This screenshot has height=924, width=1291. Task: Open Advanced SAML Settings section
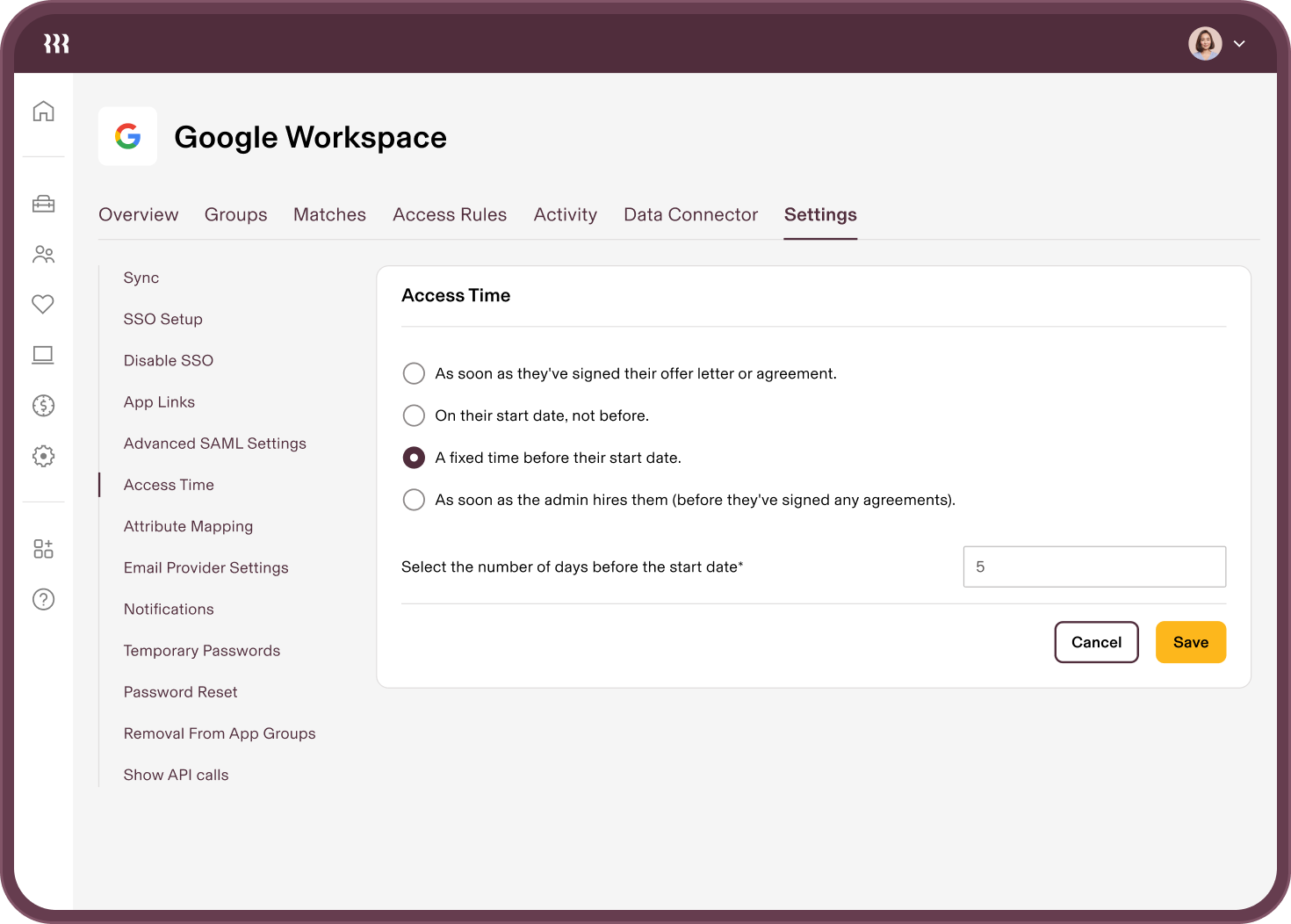[x=215, y=444]
